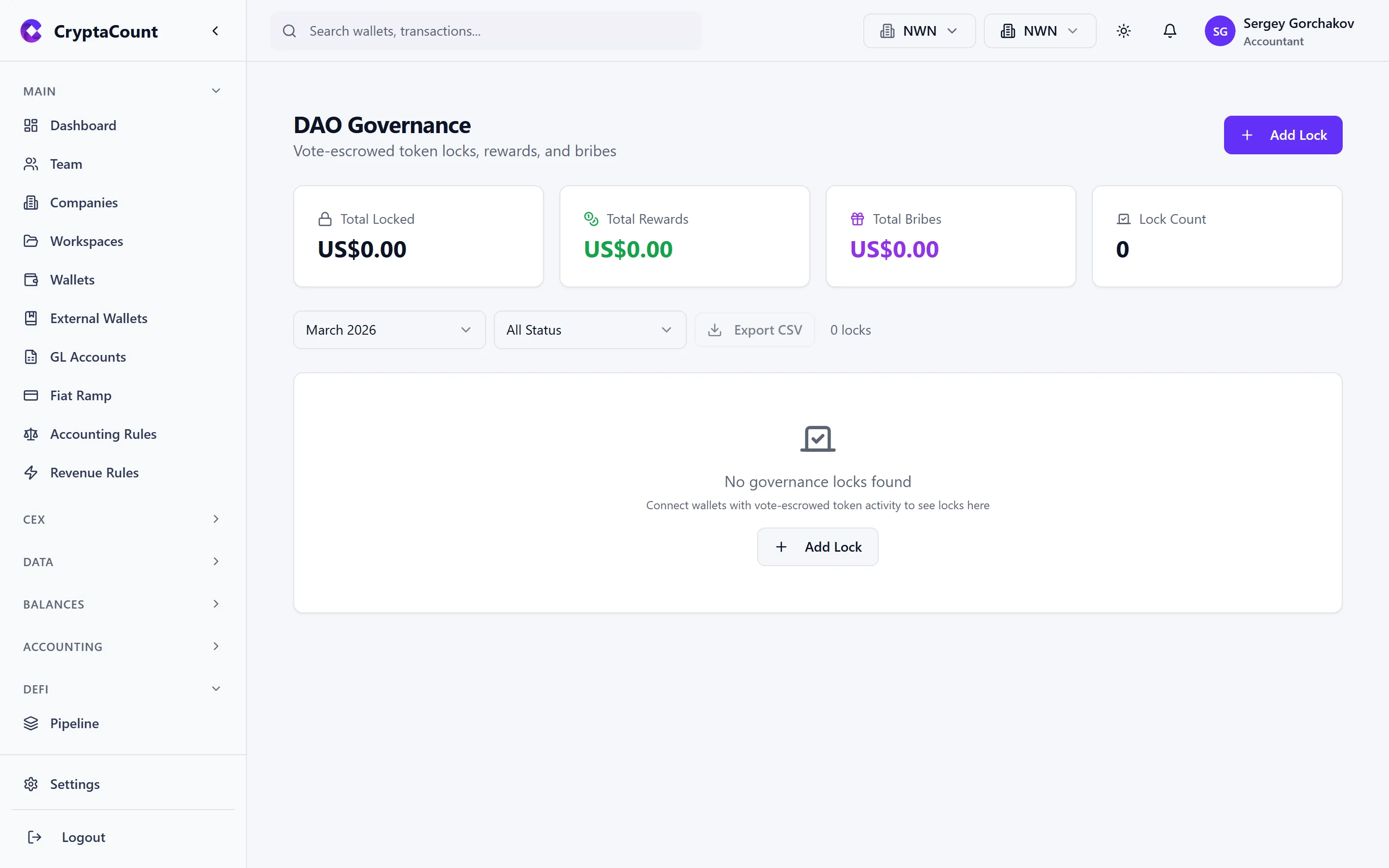Collapse the sidebar with the back arrow
This screenshot has width=1389, height=868.
point(215,30)
